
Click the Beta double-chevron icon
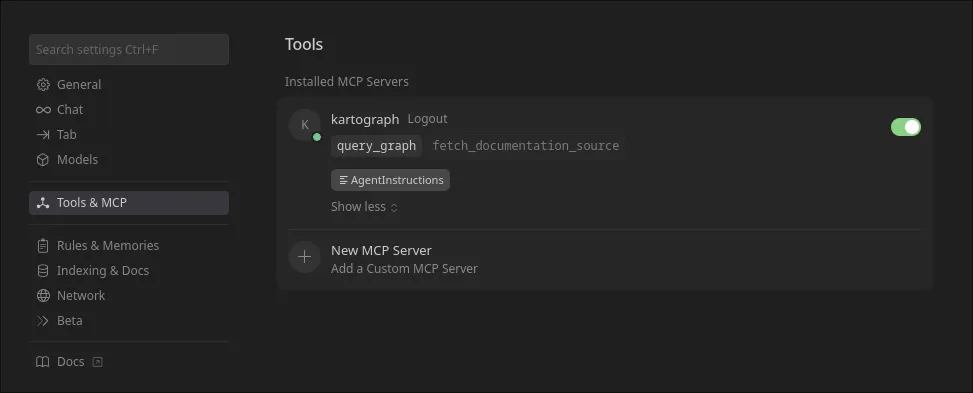pyautogui.click(x=43, y=321)
